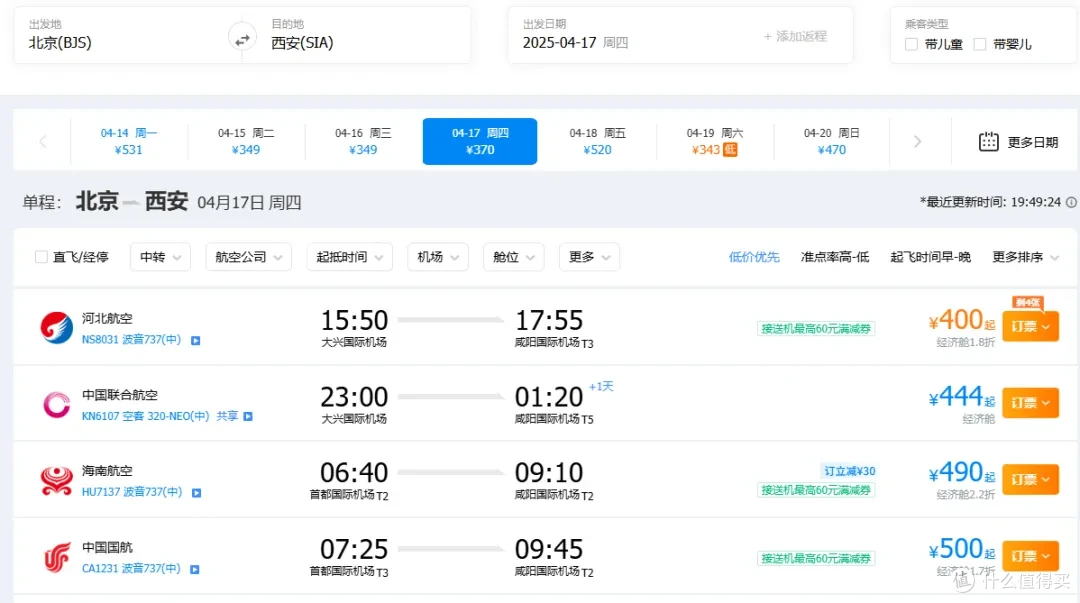Select the 04-15 周二 ¥349 date tab
This screenshot has height=603, width=1080.
(246, 141)
